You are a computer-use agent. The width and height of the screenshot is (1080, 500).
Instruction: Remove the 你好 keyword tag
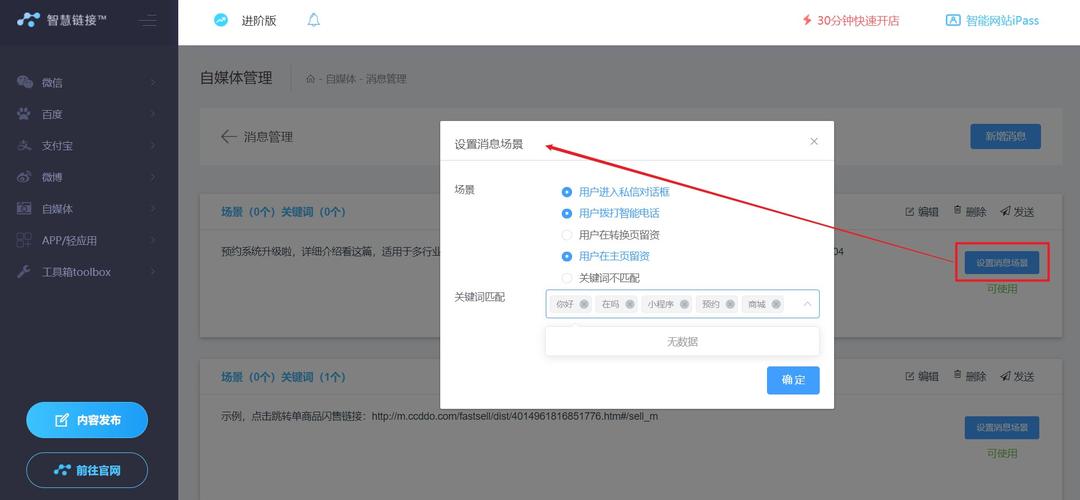click(584, 304)
